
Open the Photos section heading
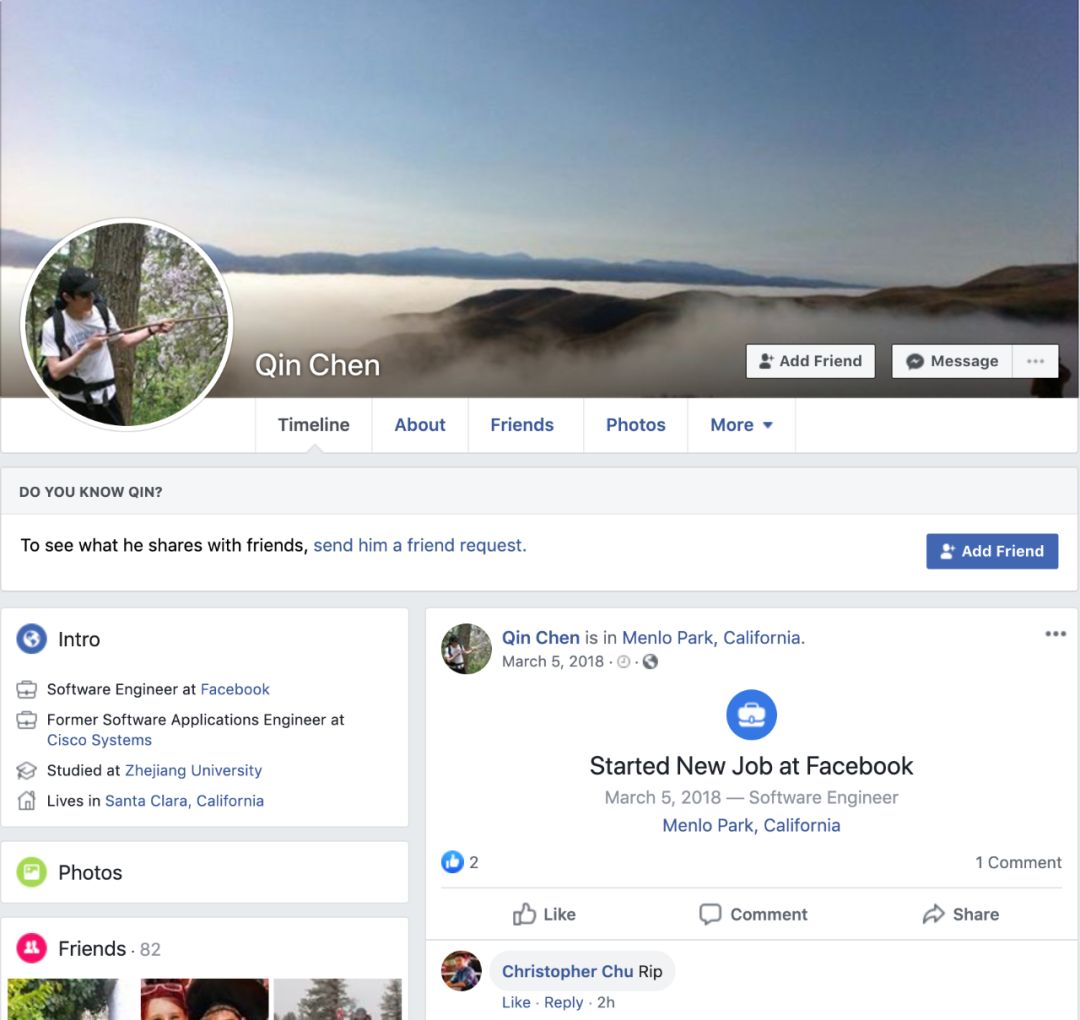90,873
